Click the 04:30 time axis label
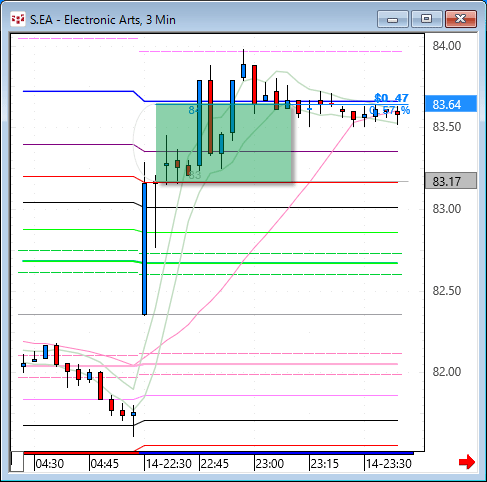This screenshot has height=482, width=487. 50,463
